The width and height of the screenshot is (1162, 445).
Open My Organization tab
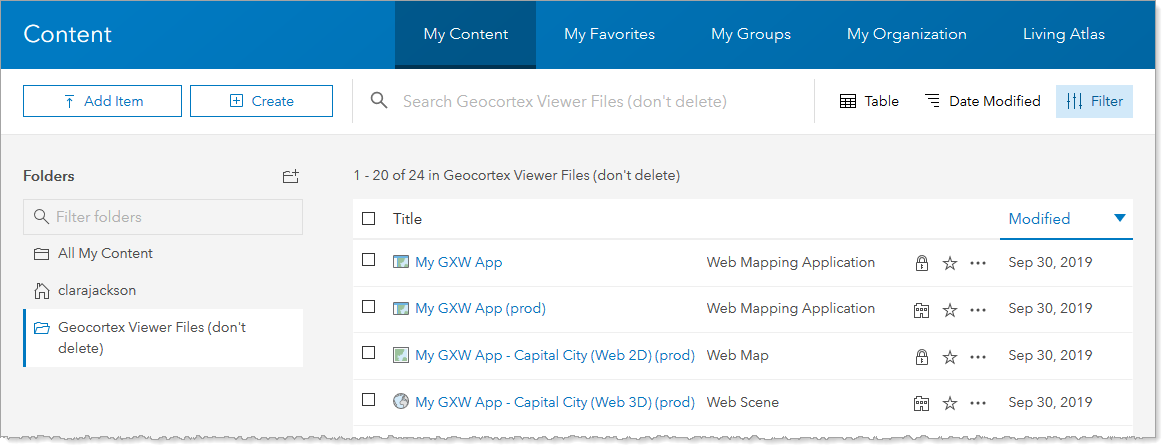pos(906,34)
